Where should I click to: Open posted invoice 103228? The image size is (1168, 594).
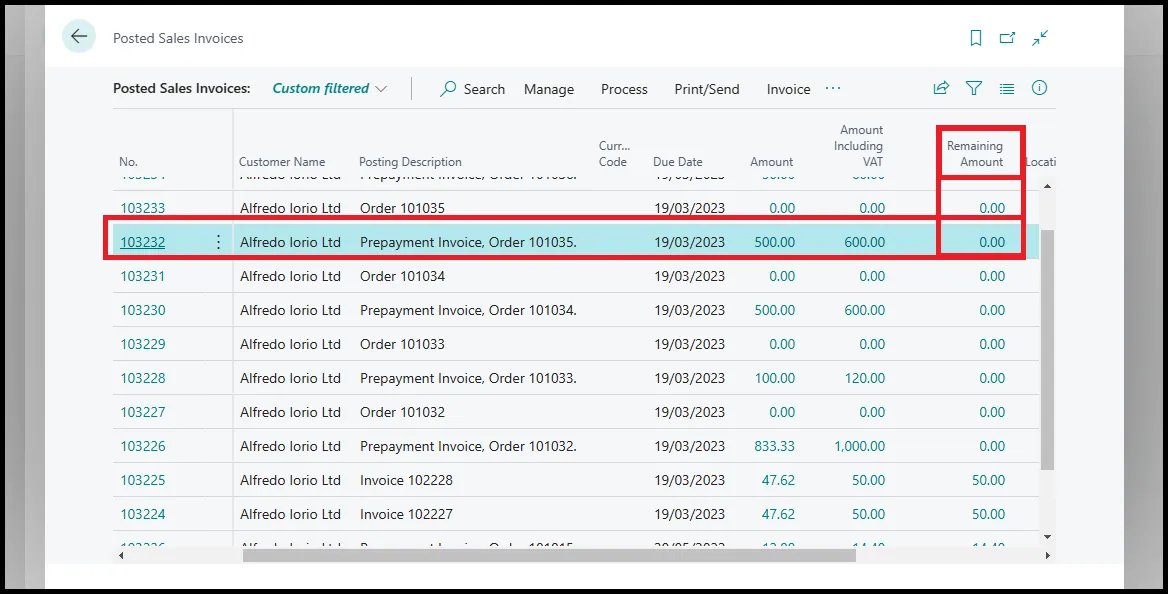pos(143,378)
